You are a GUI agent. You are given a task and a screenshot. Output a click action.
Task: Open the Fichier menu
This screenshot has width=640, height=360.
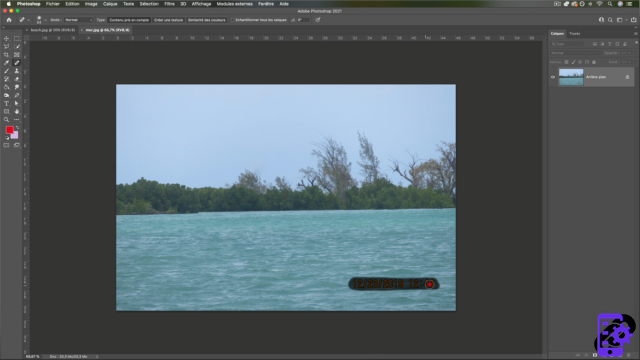tap(53, 4)
